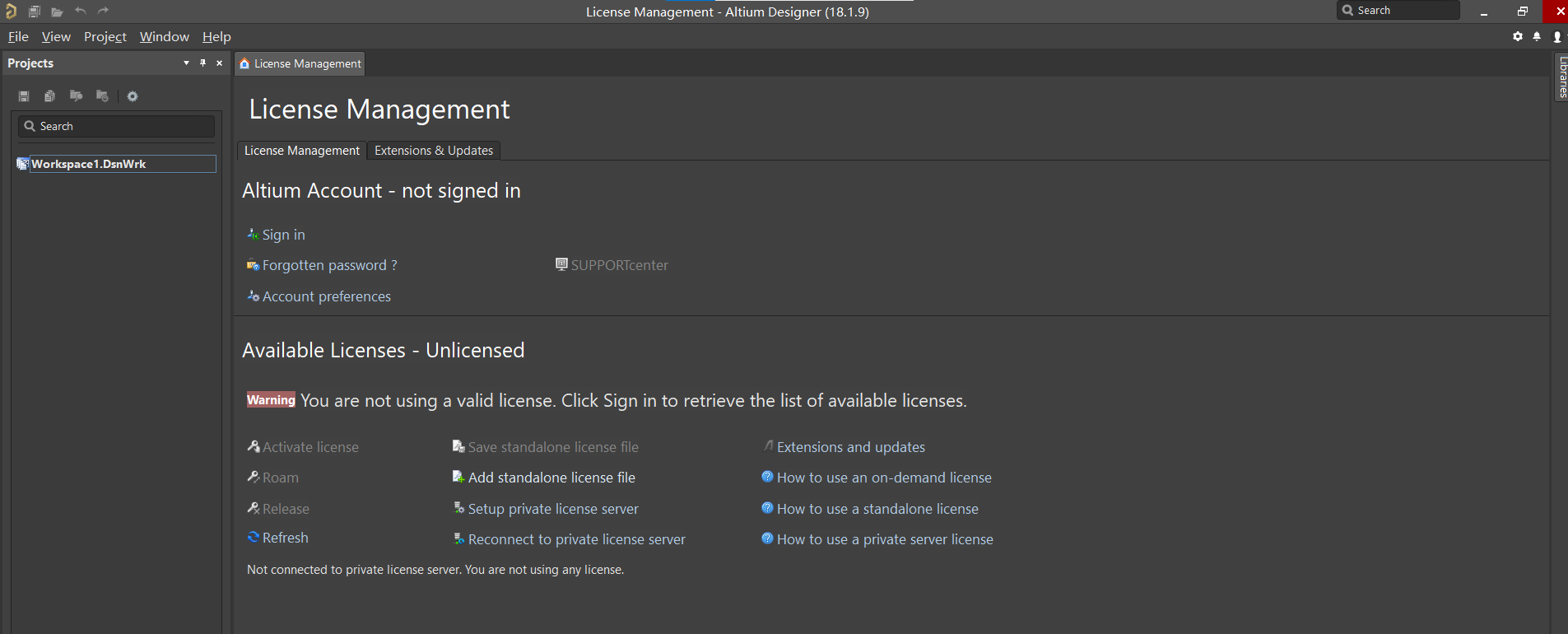
Task: Open the Projects panel gear settings
Action: tap(133, 96)
